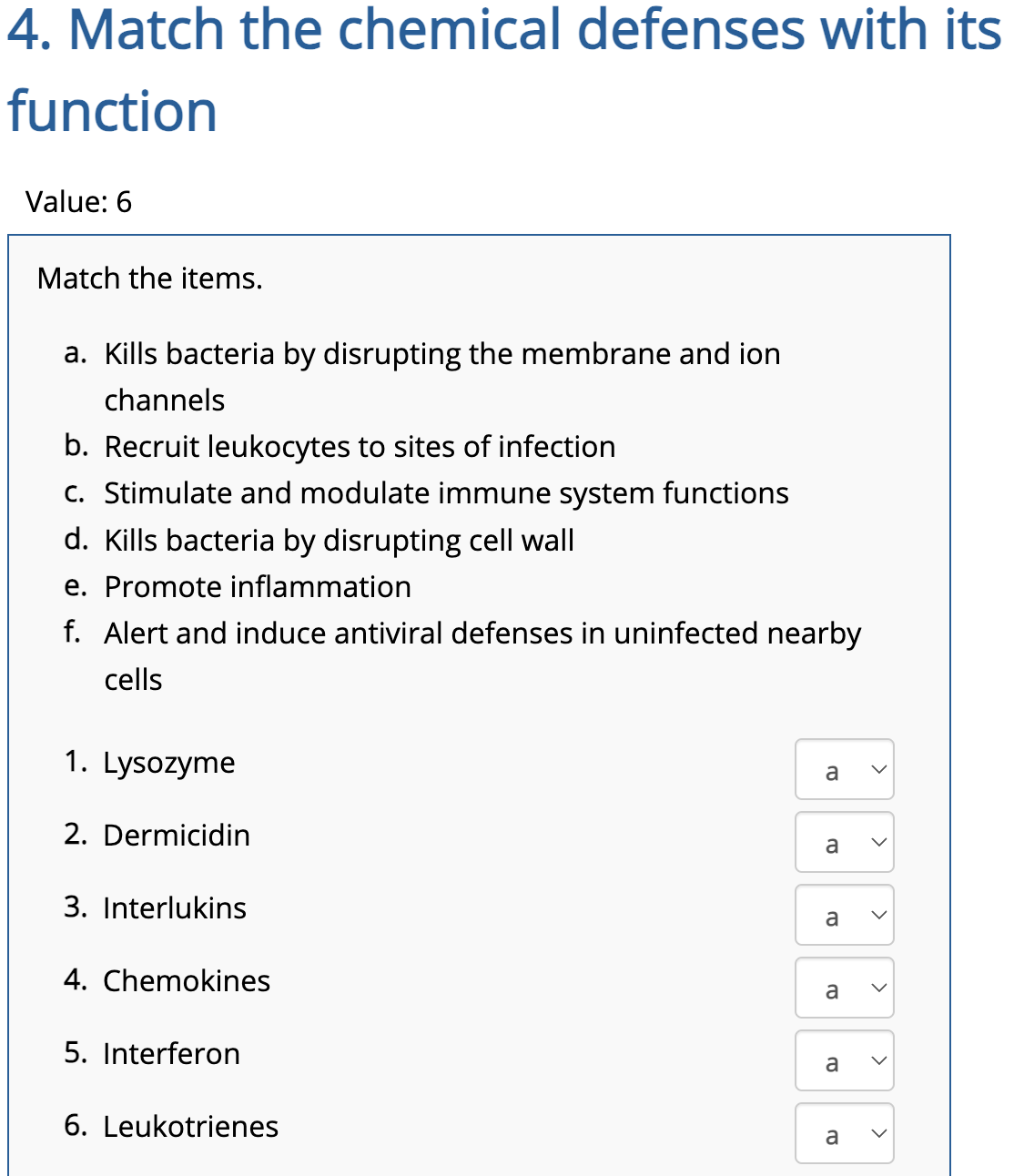Viewport: 1014px width, 1176px height.
Task: Open the Dermicidin answer dropdown
Action: [843, 843]
